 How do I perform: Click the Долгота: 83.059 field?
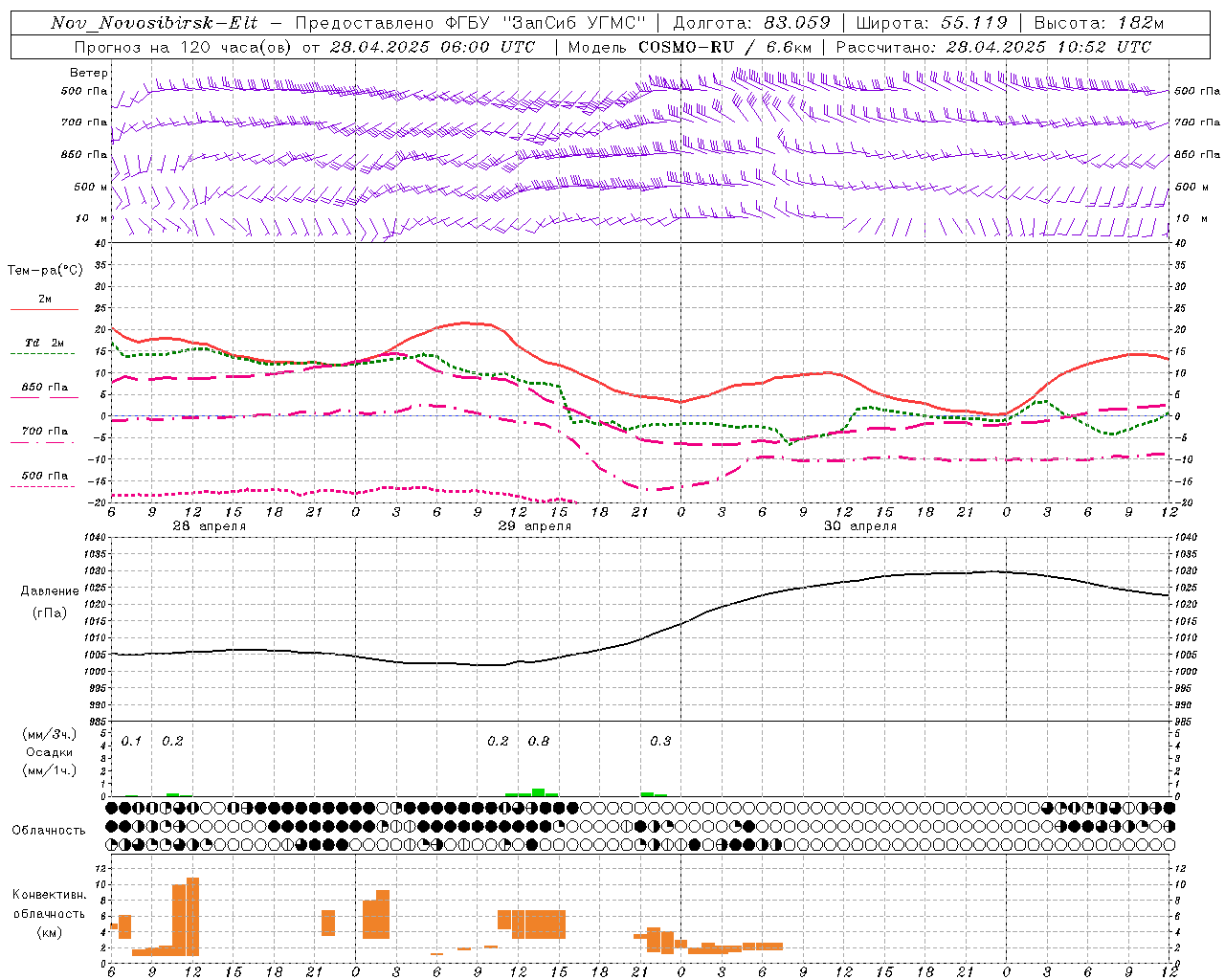(751, 23)
